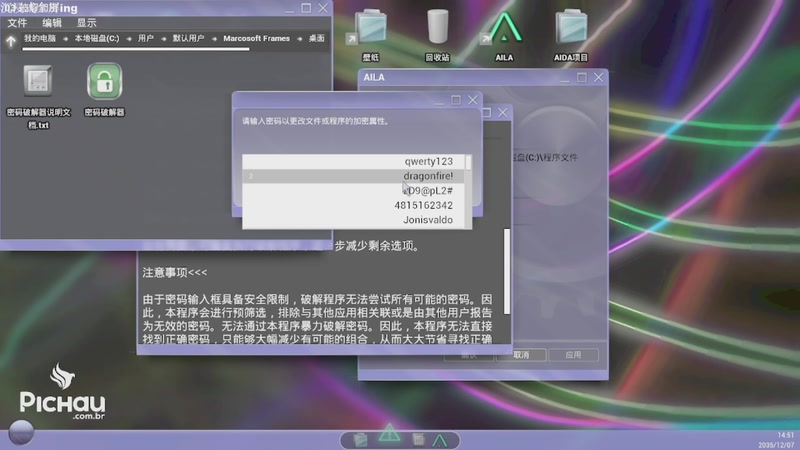
Task: Close the AILA window
Action: click(598, 78)
